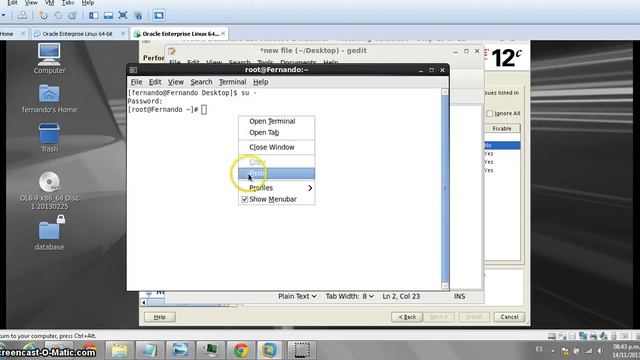Open the Computer desktop icon

(49, 59)
